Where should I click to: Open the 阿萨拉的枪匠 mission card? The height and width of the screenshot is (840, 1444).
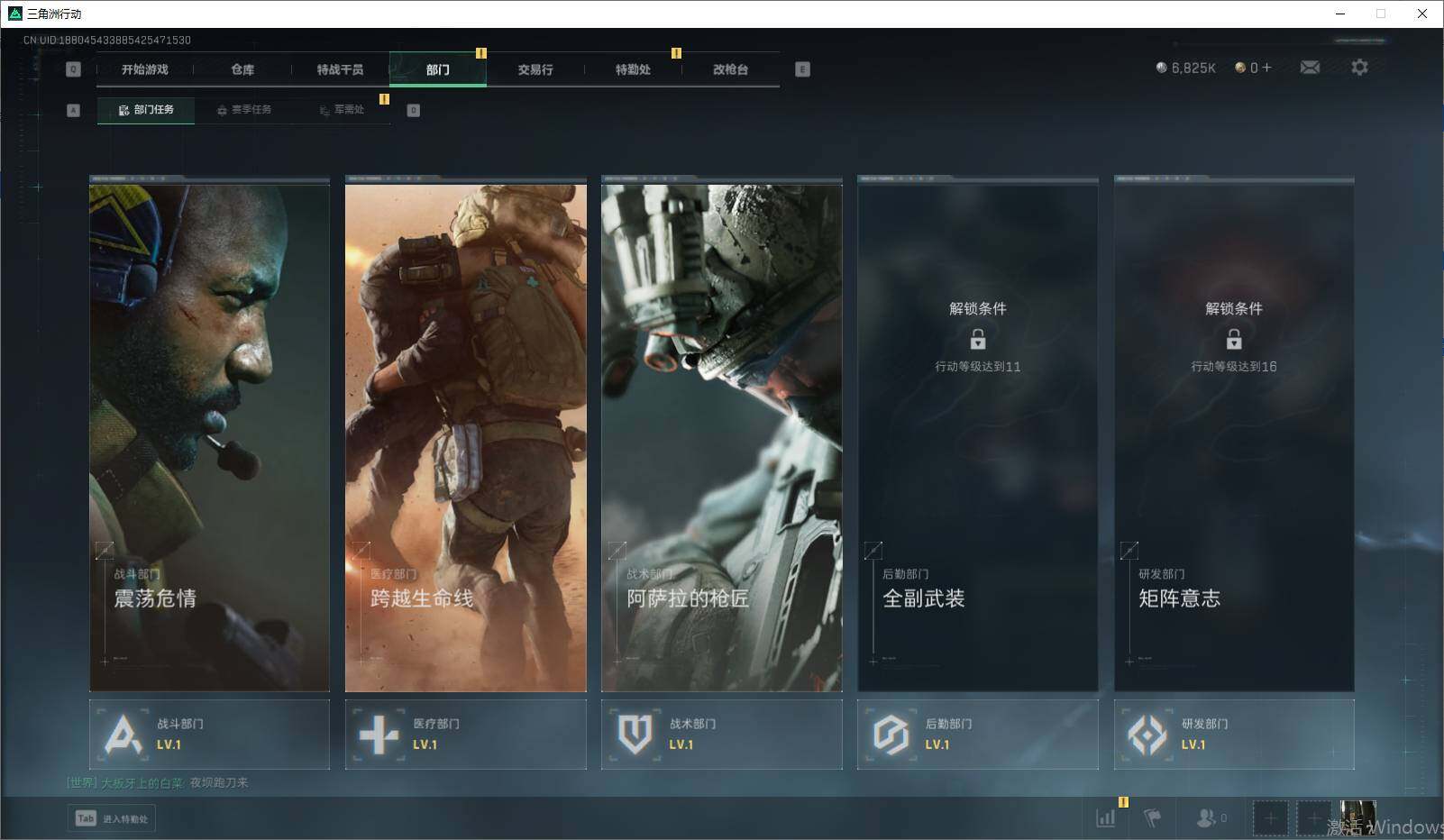[x=722, y=434]
